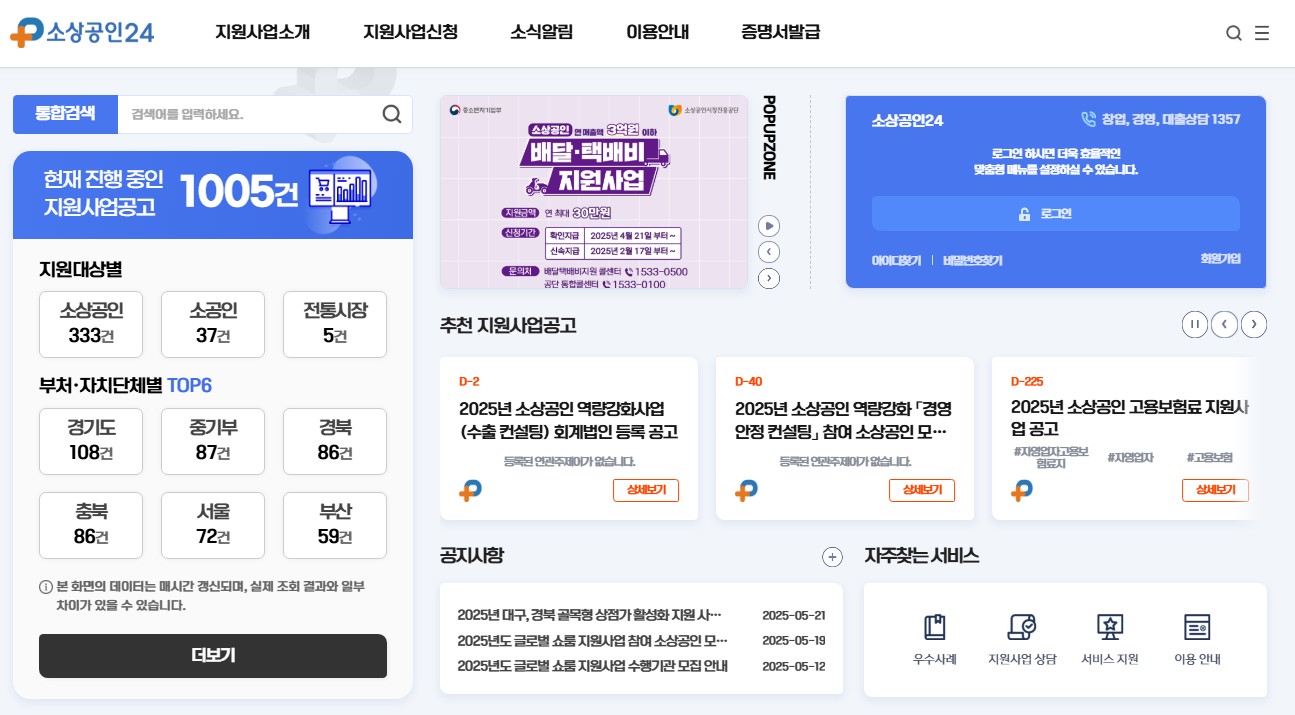Screen dimensions: 1295x715
Task: Pause the recommended notices carousel
Action: (1195, 324)
